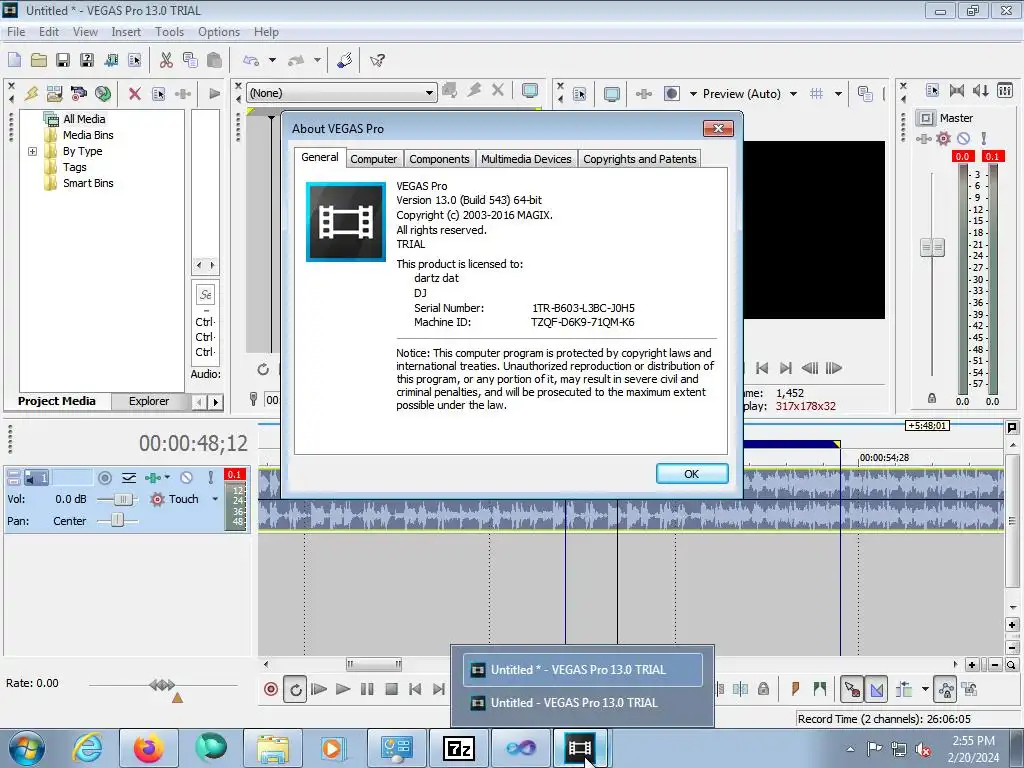Click the New project icon
The image size is (1024, 768).
pos(14,60)
